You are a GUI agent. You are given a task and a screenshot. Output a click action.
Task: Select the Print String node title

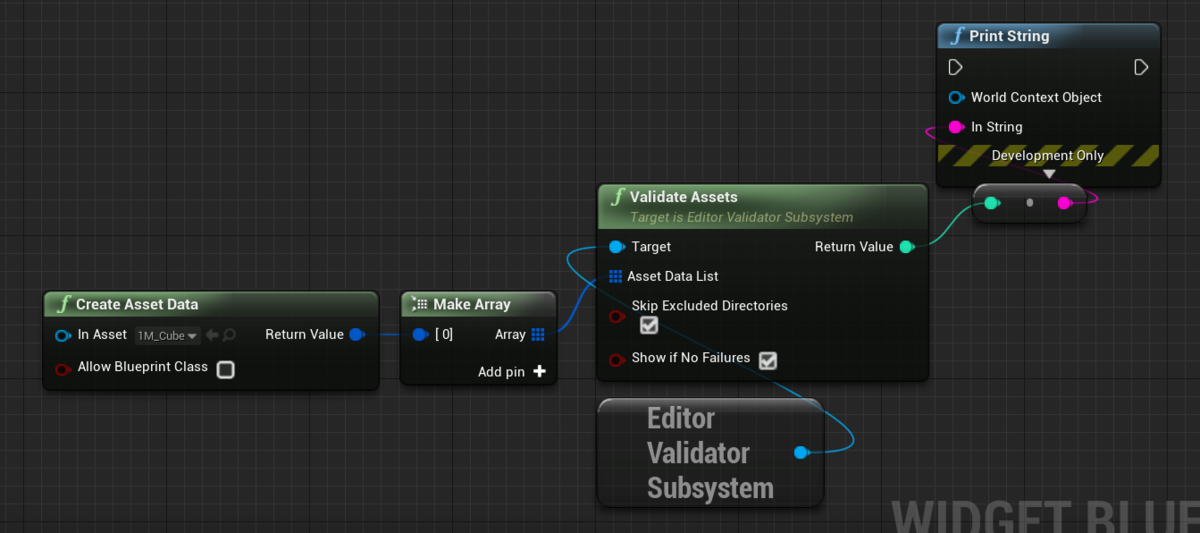click(x=1009, y=36)
